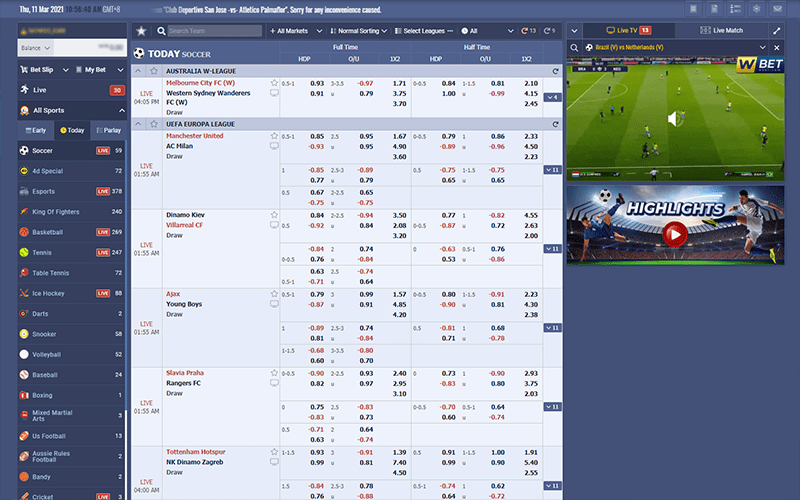Image resolution: width=800 pixels, height=500 pixels.
Task: Select the Parlay tab in sidebar
Action: coord(108,130)
